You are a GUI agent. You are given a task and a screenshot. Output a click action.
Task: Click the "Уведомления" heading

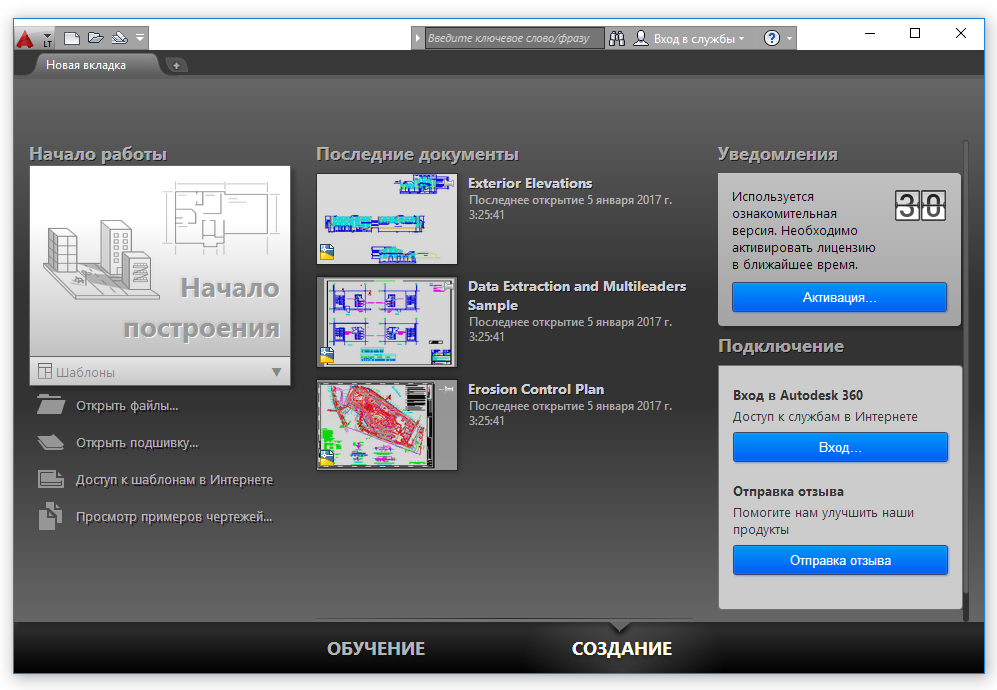[778, 154]
